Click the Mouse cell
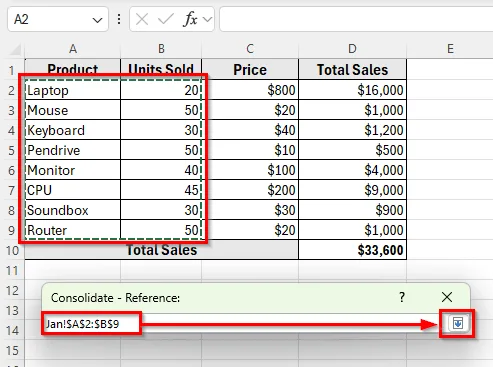 (x=73, y=110)
